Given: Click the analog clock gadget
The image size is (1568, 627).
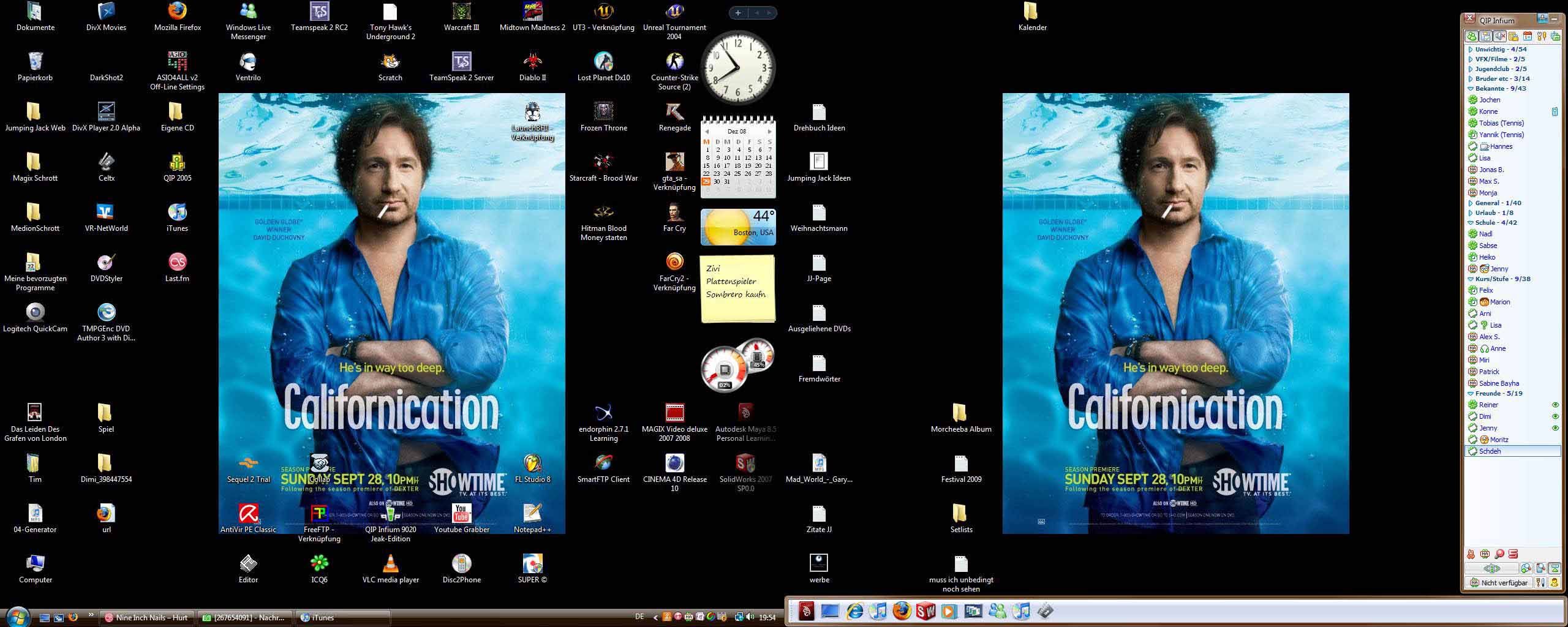Looking at the screenshot, I should [x=738, y=67].
